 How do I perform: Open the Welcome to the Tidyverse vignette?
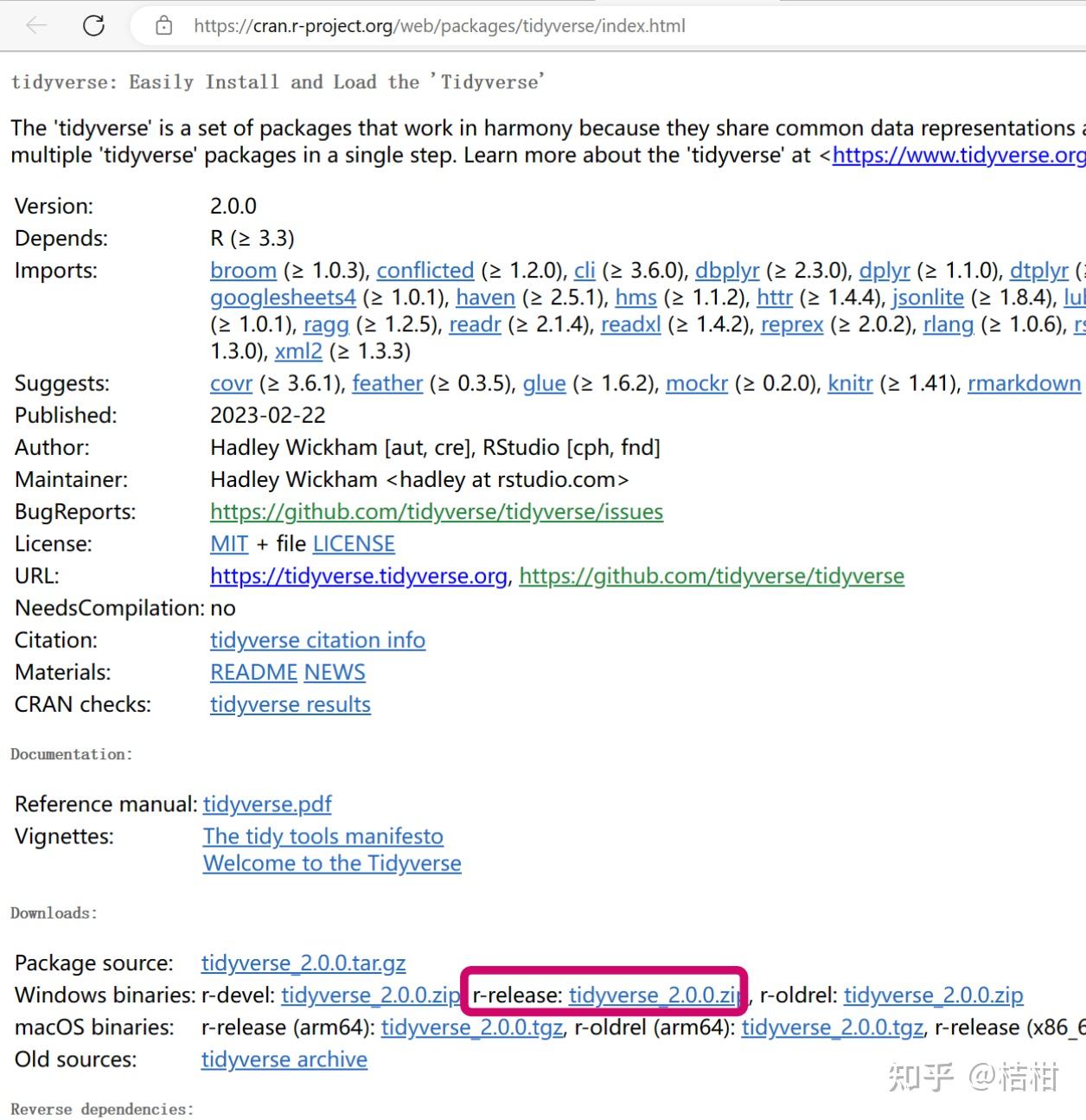pyautogui.click(x=332, y=863)
